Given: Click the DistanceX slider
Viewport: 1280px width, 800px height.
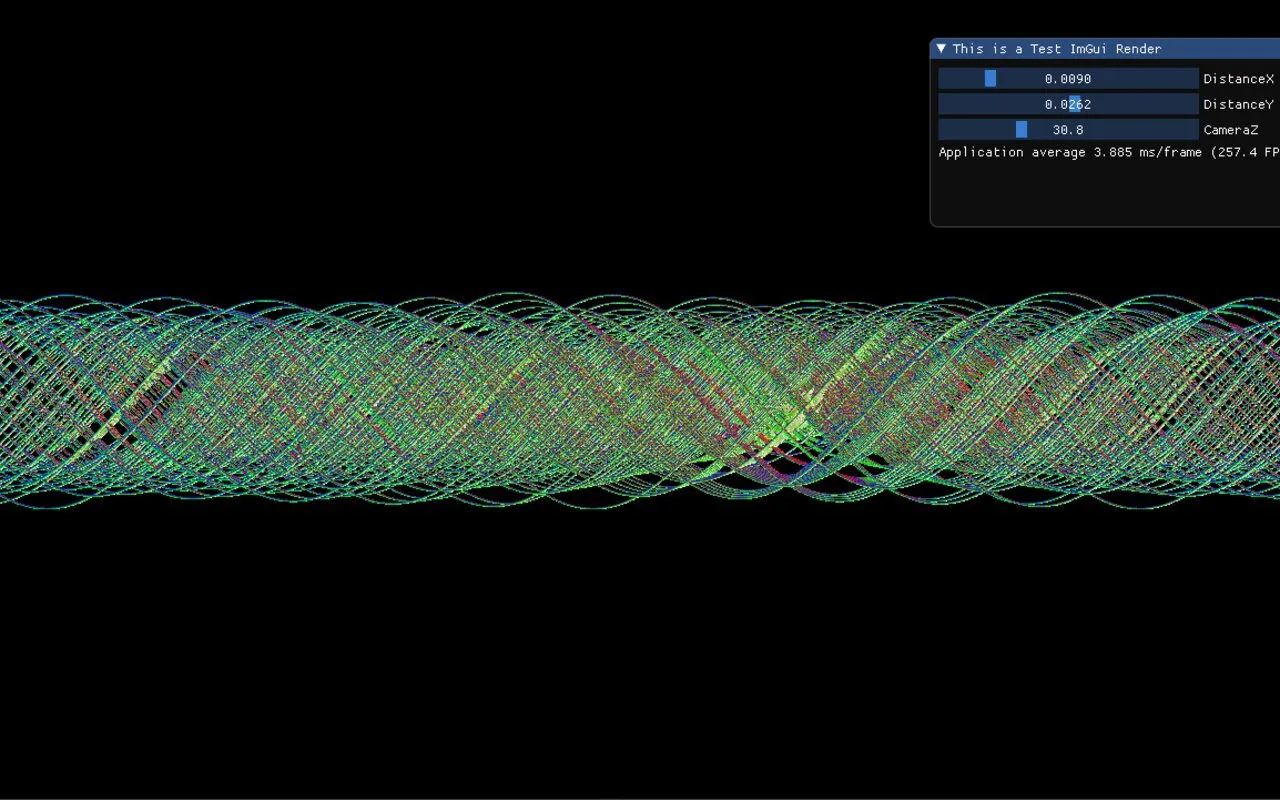Looking at the screenshot, I should point(1068,79).
